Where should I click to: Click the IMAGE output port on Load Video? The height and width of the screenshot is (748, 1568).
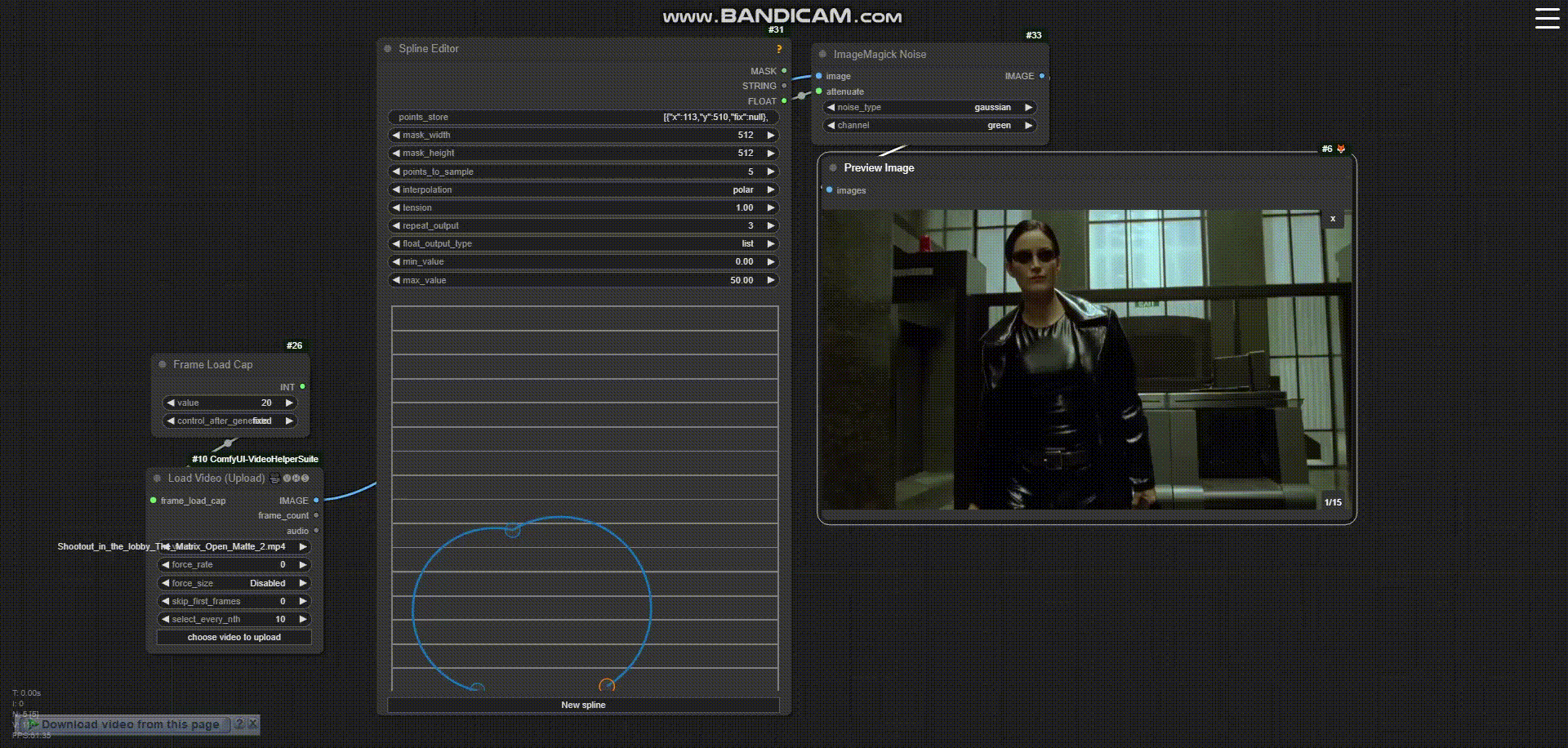pyautogui.click(x=316, y=501)
